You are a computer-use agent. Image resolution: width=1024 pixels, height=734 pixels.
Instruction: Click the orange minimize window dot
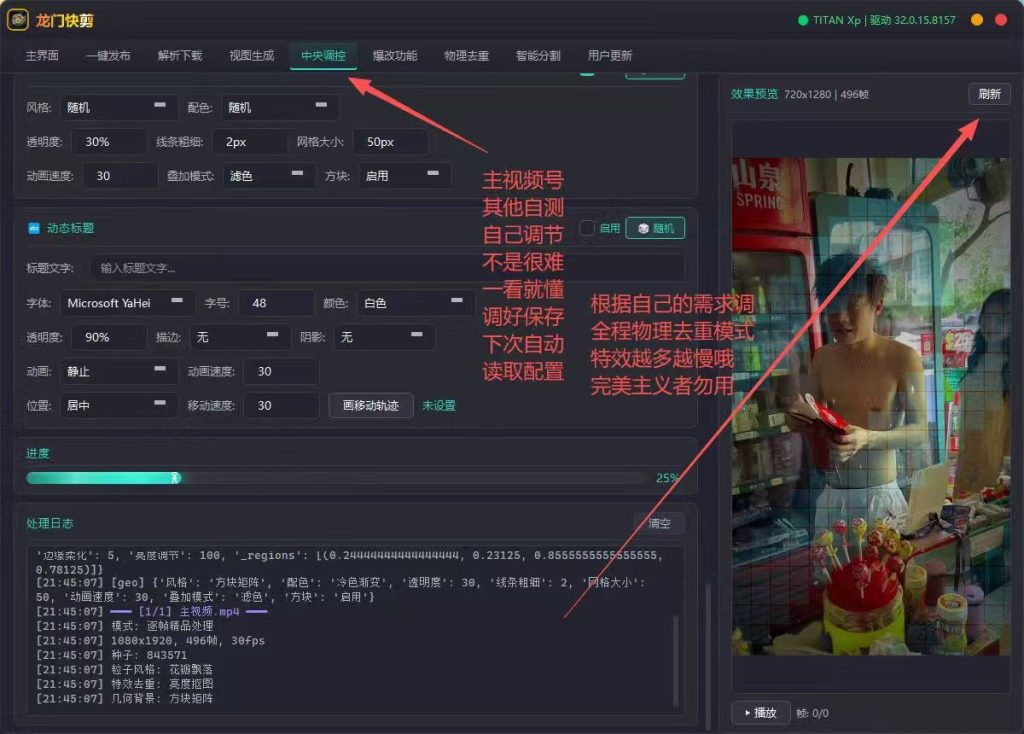point(976,20)
